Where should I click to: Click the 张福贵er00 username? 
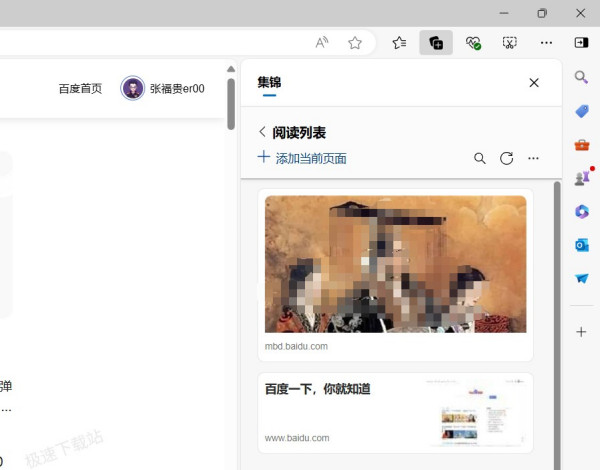(177, 88)
